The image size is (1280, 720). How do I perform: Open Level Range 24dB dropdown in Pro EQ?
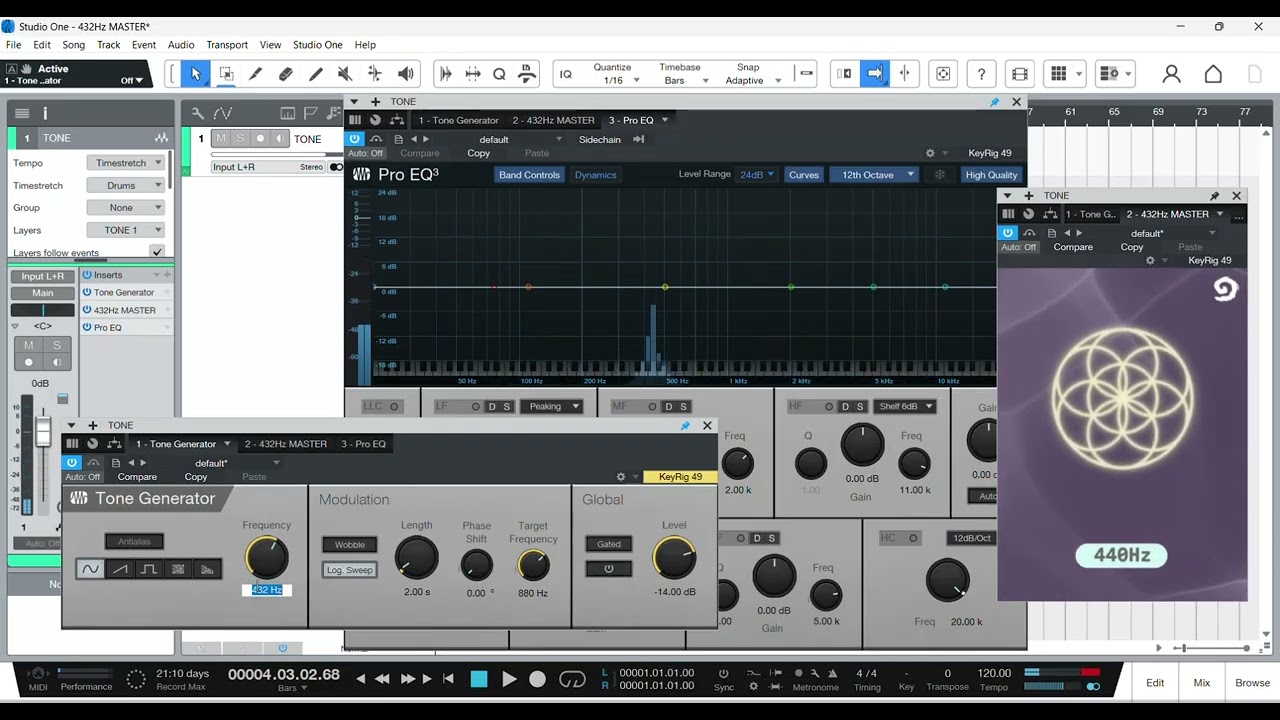point(756,175)
